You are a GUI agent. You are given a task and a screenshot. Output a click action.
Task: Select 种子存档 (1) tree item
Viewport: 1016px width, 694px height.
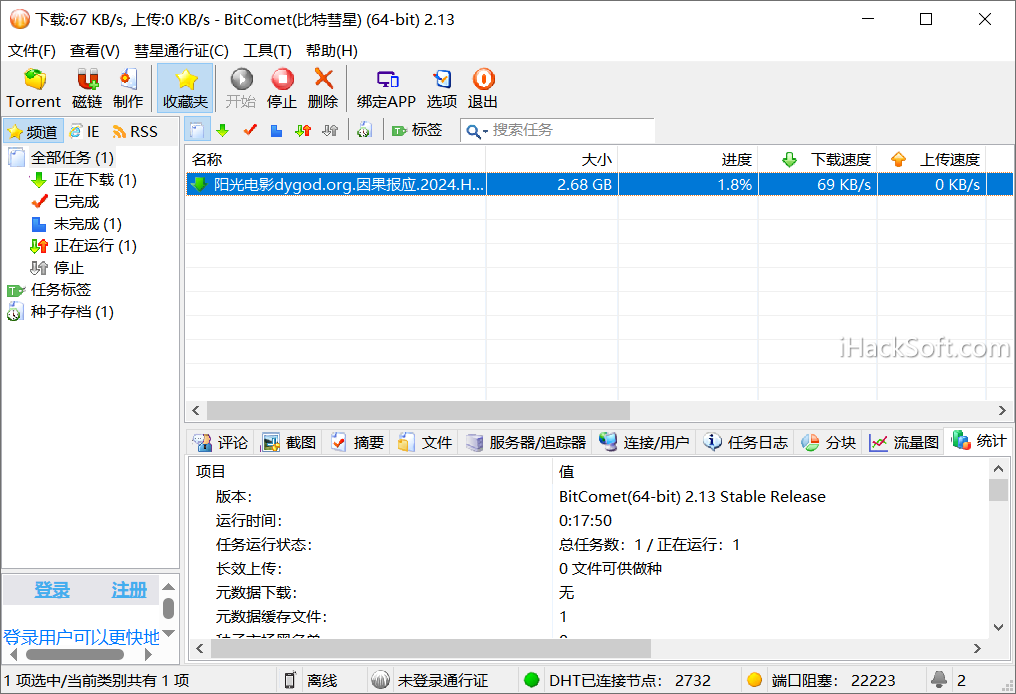[x=72, y=312]
